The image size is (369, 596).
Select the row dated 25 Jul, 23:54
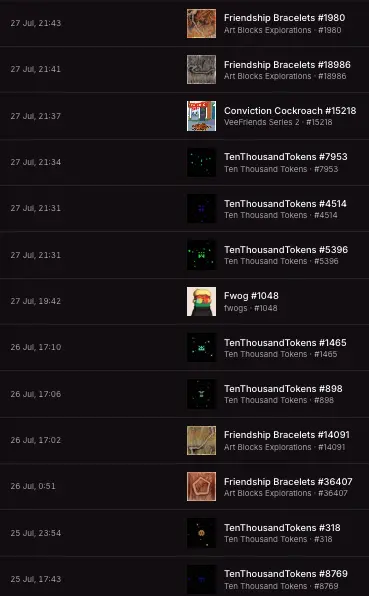coord(184,533)
